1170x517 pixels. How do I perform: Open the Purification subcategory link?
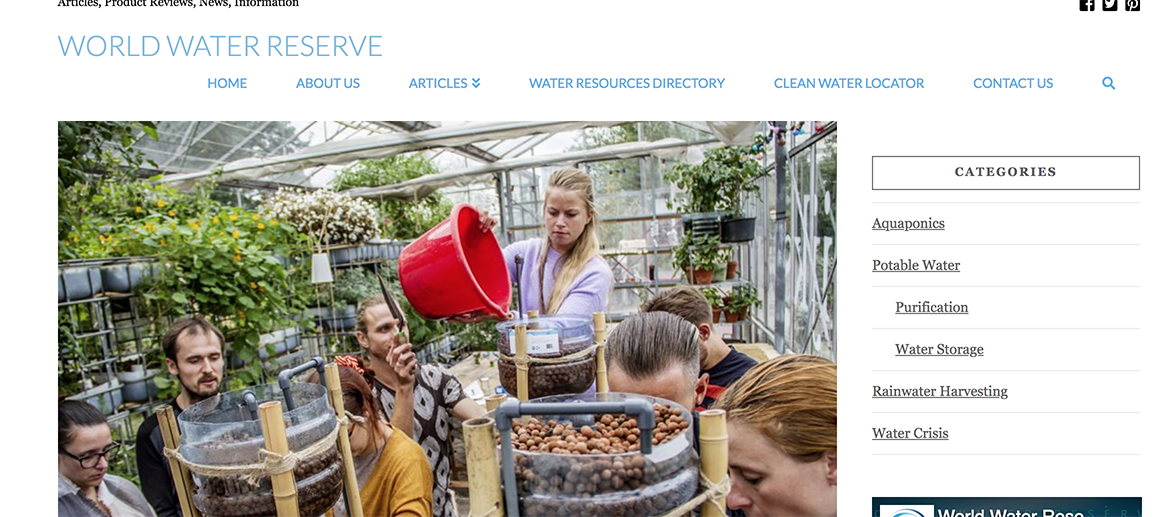tap(931, 307)
